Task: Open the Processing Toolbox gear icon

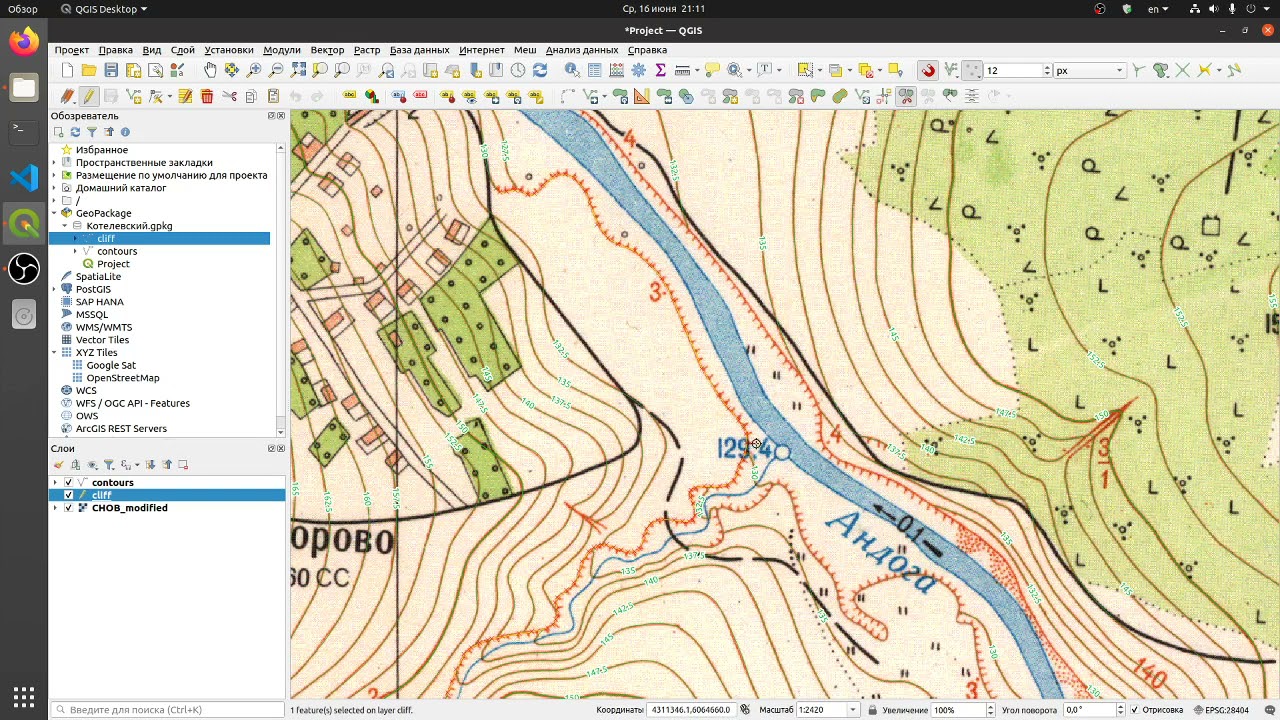Action: pos(639,70)
